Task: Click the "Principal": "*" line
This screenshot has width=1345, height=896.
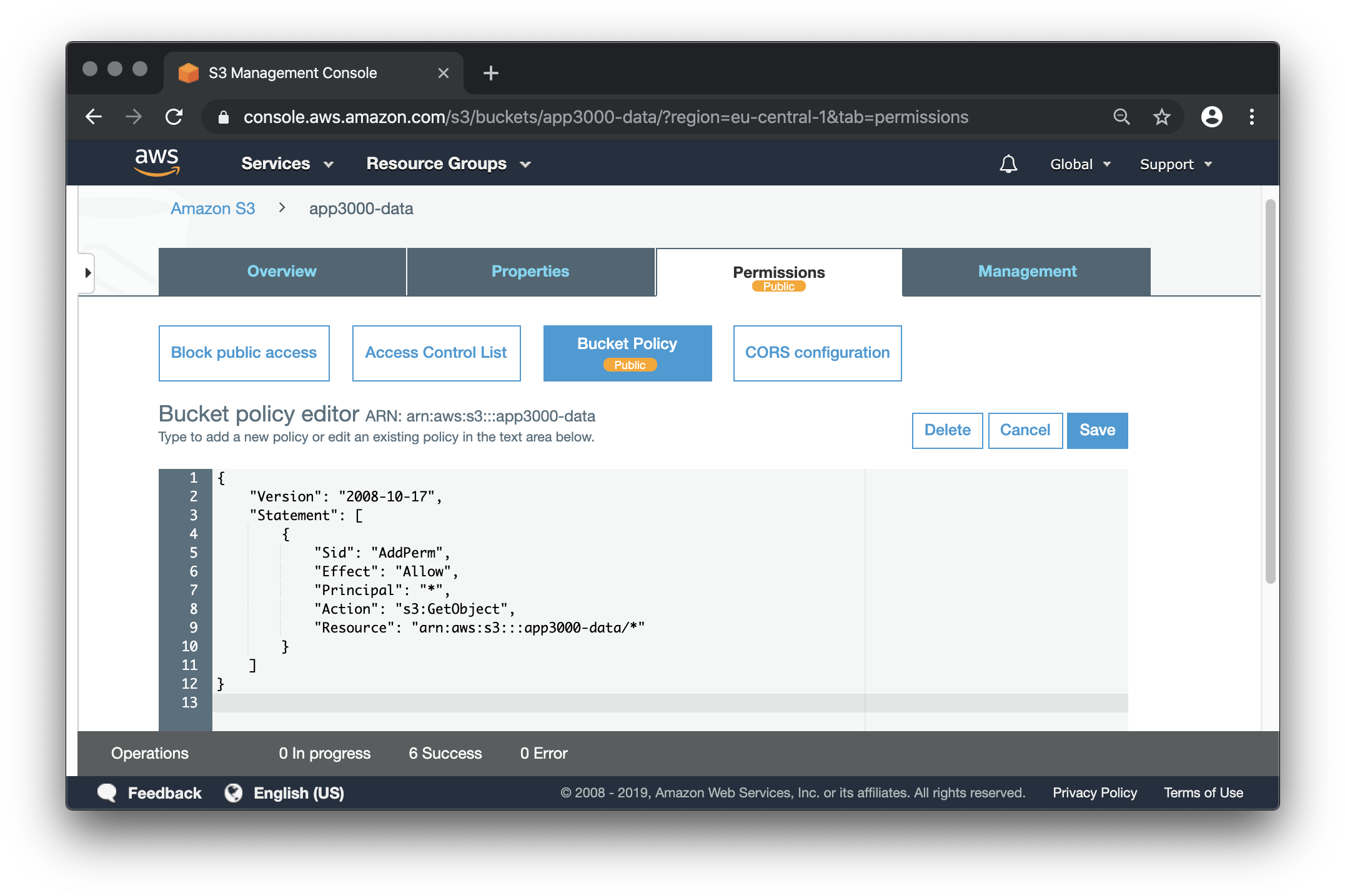Action: [x=382, y=590]
